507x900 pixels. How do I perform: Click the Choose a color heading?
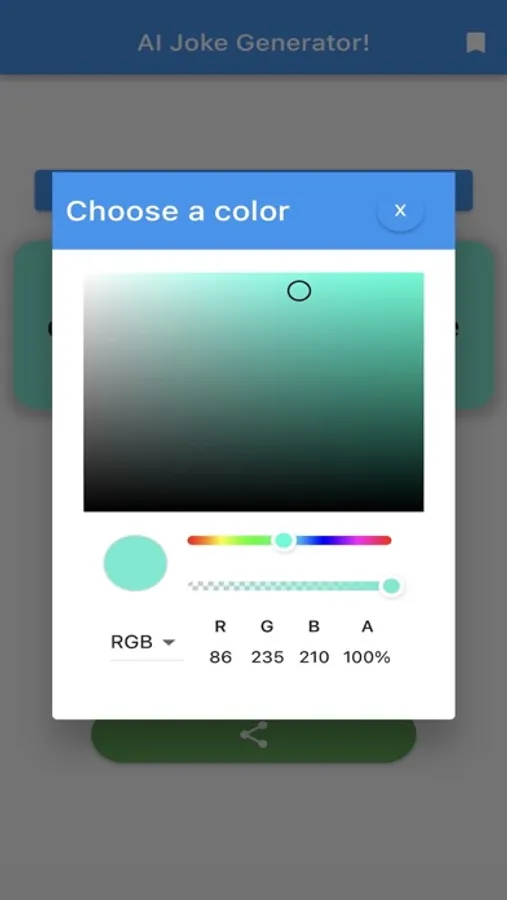(x=177, y=211)
